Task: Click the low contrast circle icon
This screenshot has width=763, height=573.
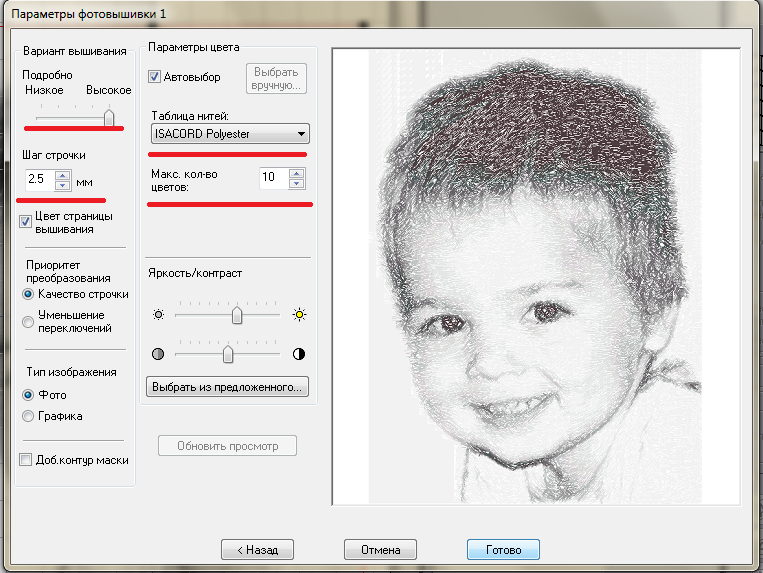Action: (157, 354)
